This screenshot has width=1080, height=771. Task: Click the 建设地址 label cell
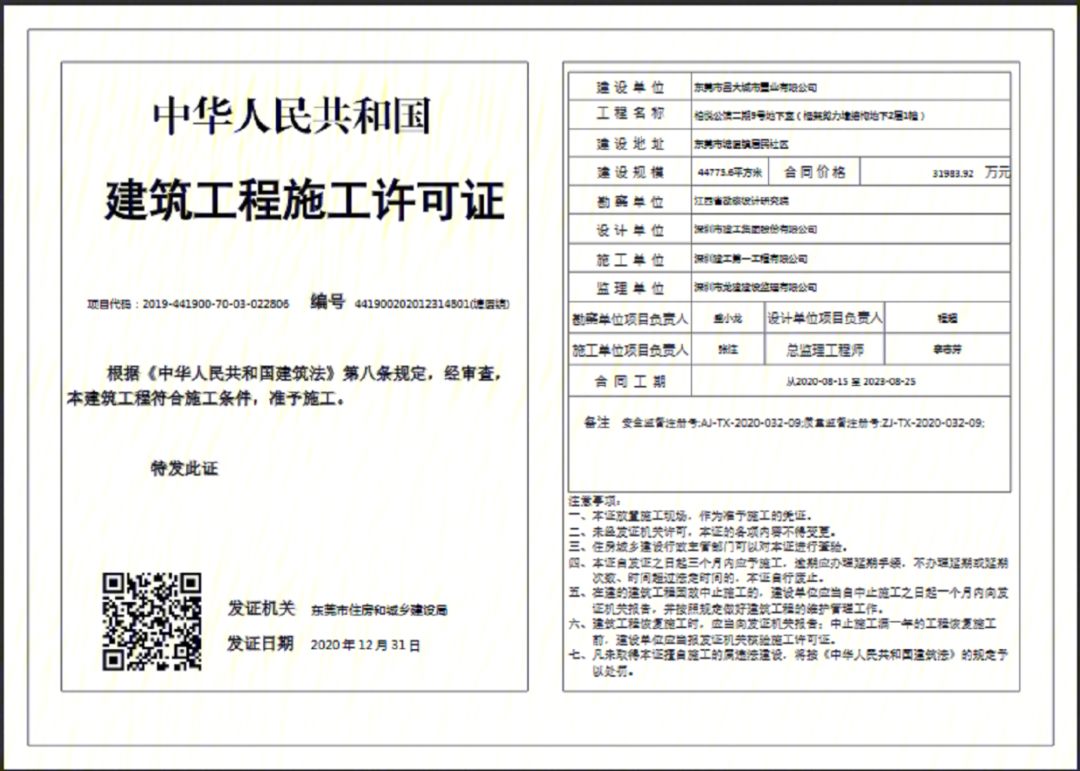630,144
